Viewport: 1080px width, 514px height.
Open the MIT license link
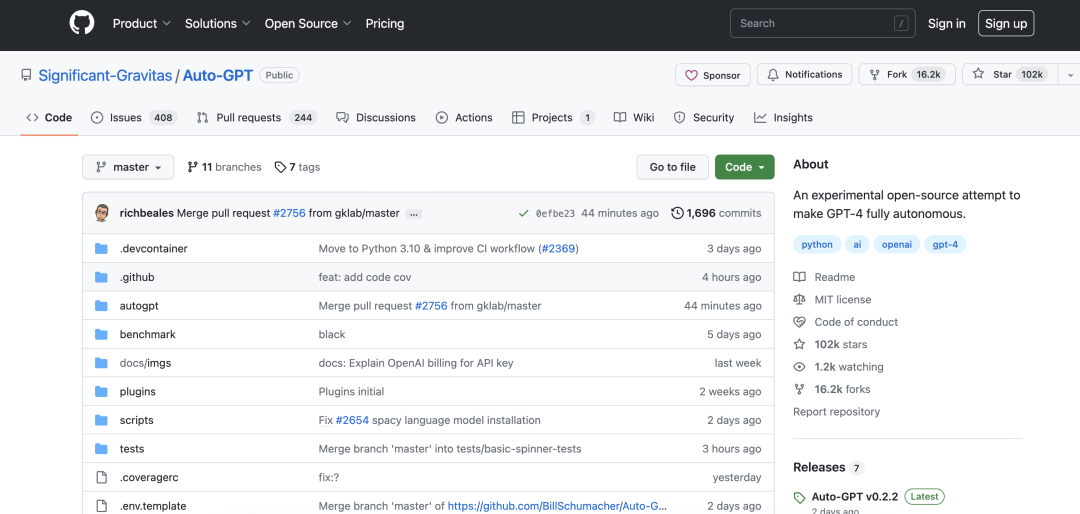click(x=833, y=300)
